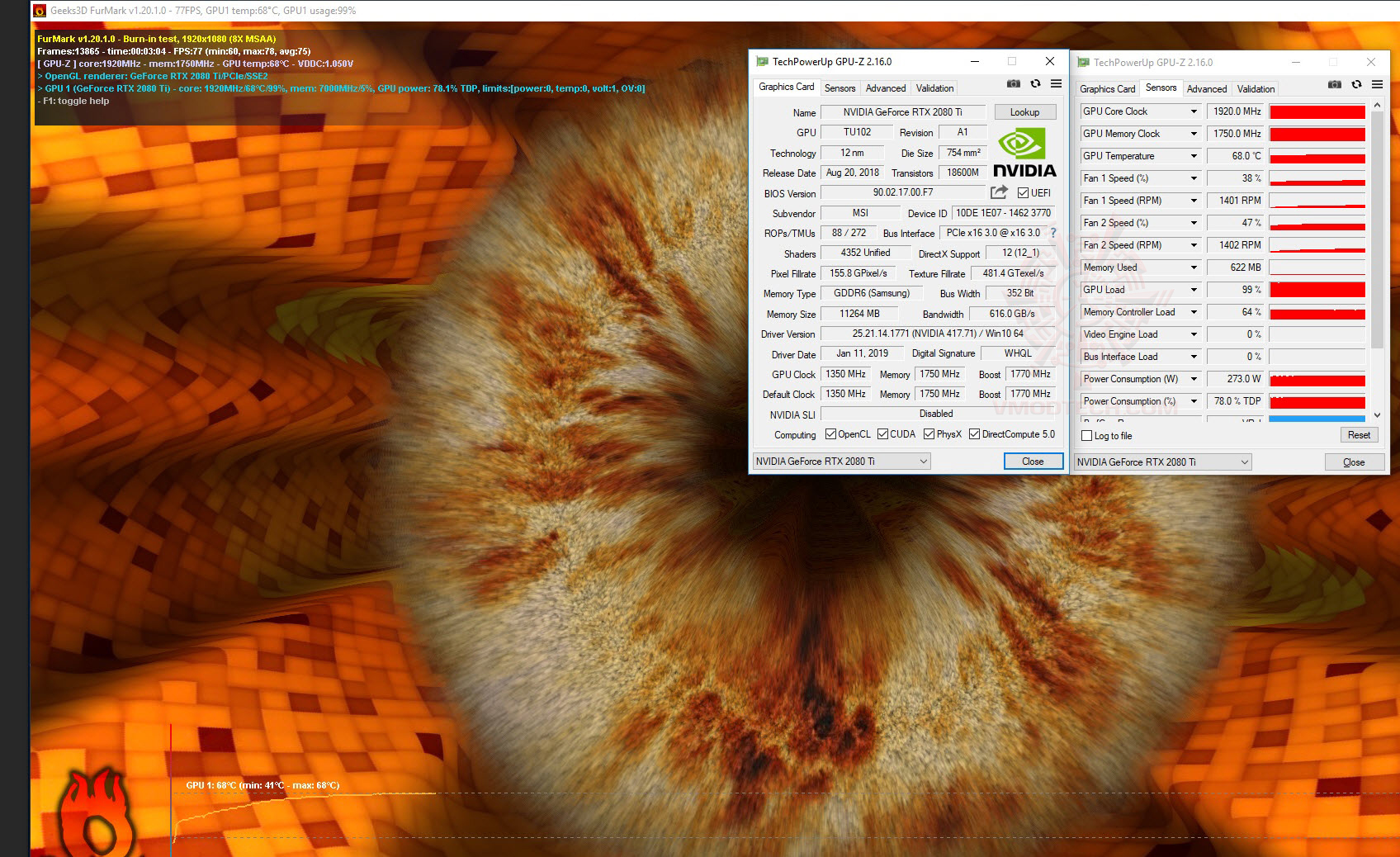This screenshot has height=857, width=1400.
Task: Click the NVIDIA logo
Action: (x=1024, y=153)
